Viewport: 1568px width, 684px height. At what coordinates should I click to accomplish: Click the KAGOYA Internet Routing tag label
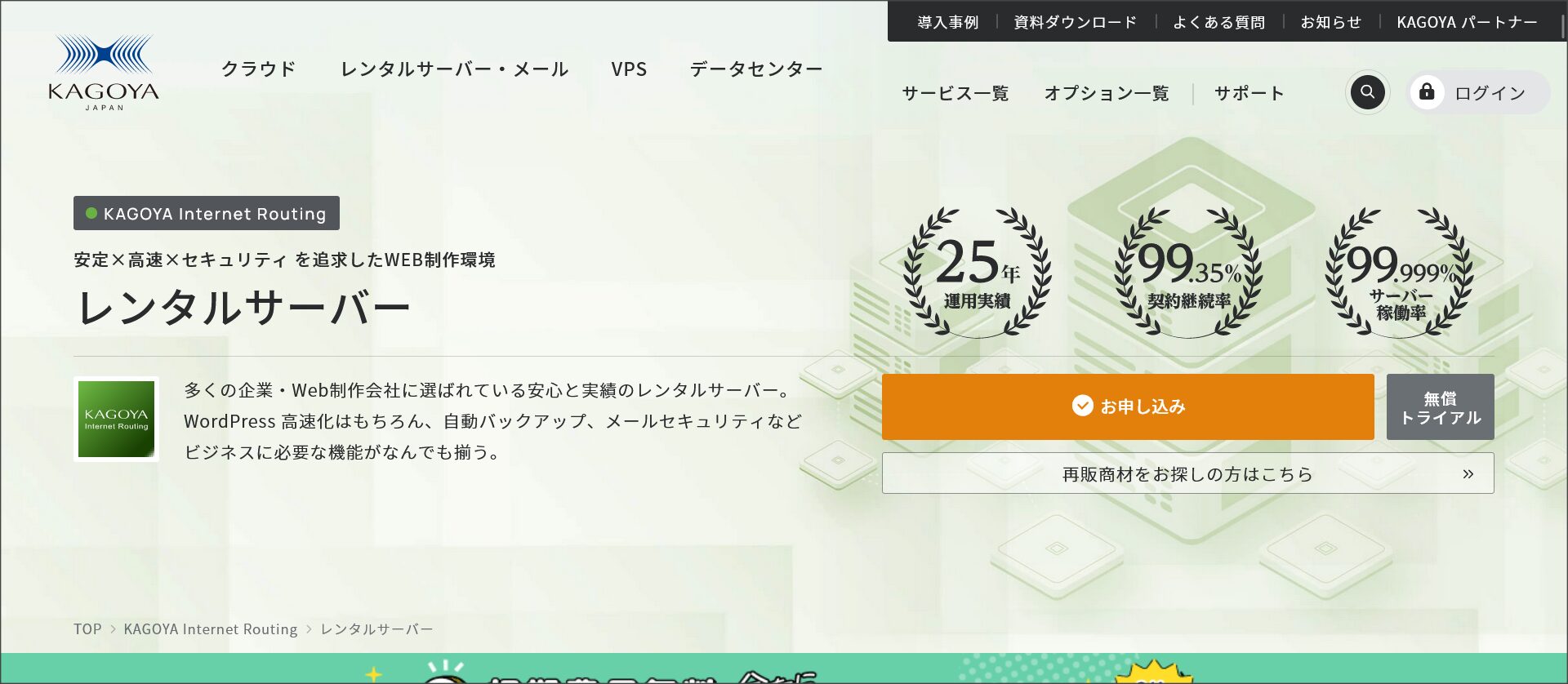207,213
